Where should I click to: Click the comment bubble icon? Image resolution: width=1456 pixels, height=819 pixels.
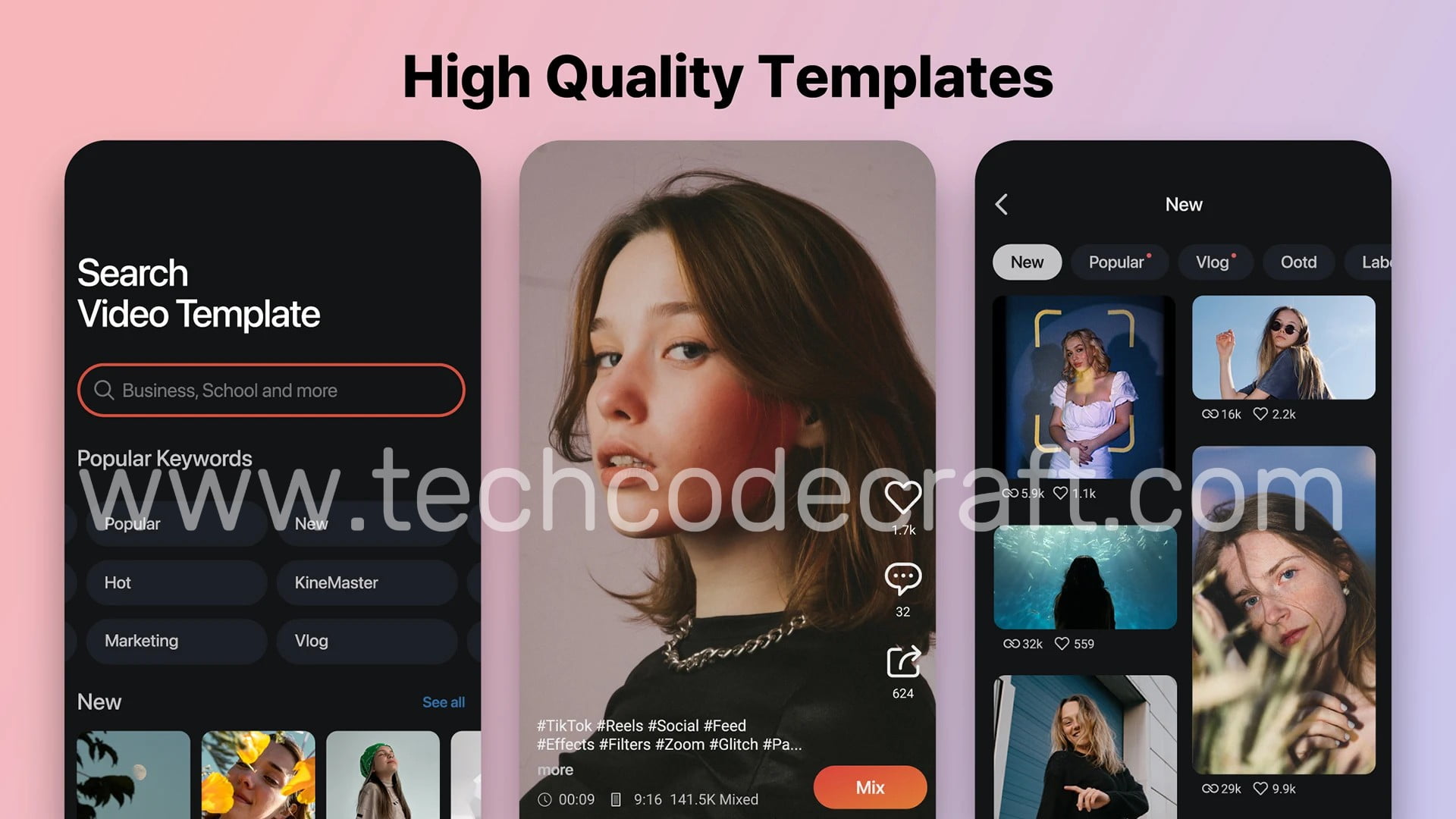click(902, 578)
